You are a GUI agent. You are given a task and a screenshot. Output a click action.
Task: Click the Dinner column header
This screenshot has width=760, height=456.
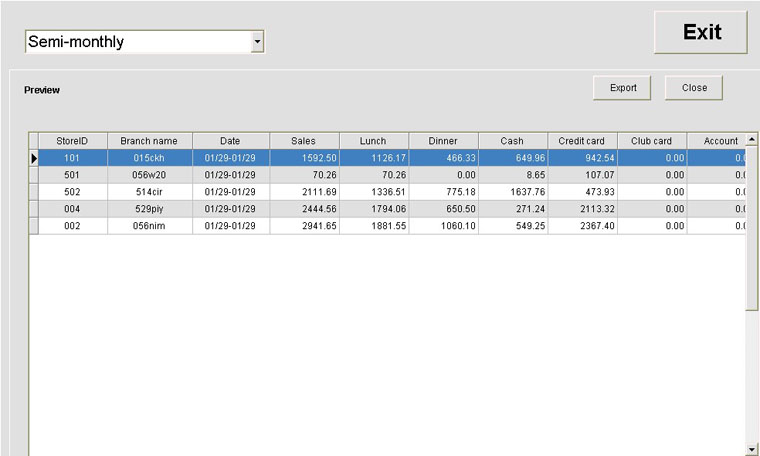(443, 141)
